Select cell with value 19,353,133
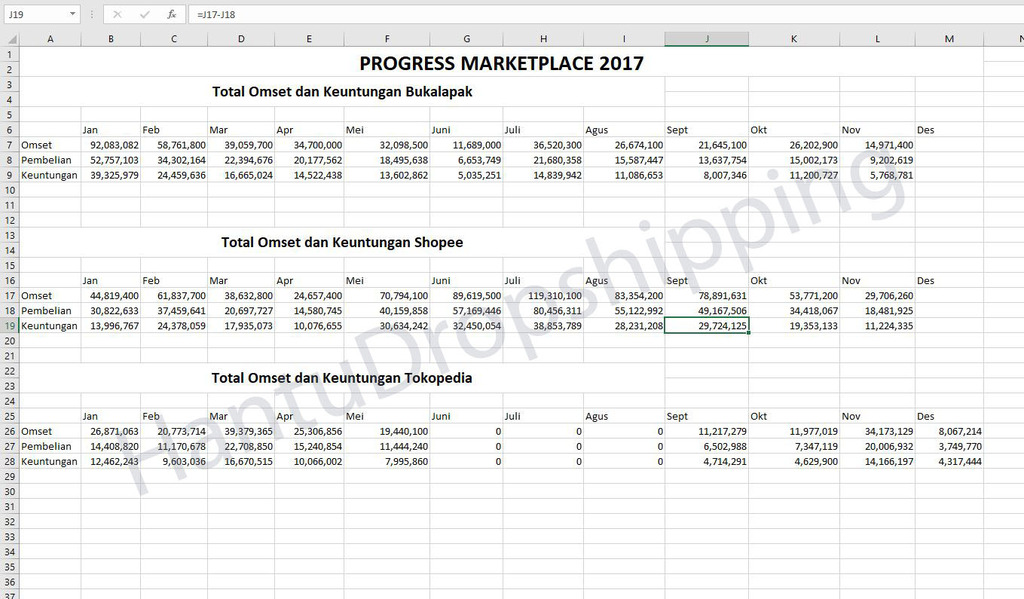Viewport: 1024px width, 599px height. (x=794, y=326)
